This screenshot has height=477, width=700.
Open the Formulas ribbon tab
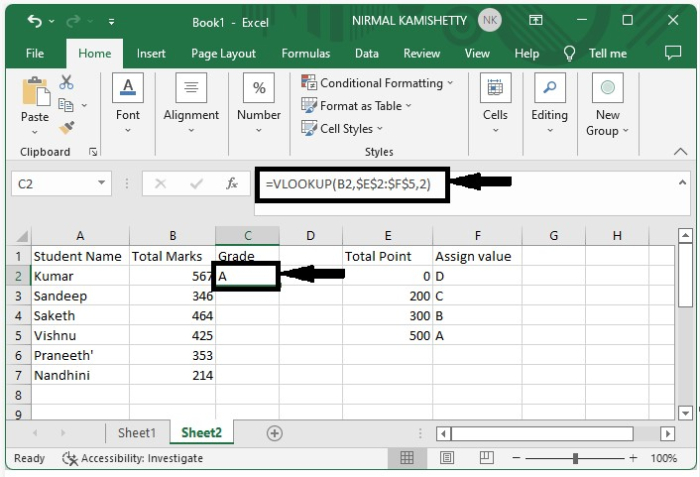tap(305, 54)
